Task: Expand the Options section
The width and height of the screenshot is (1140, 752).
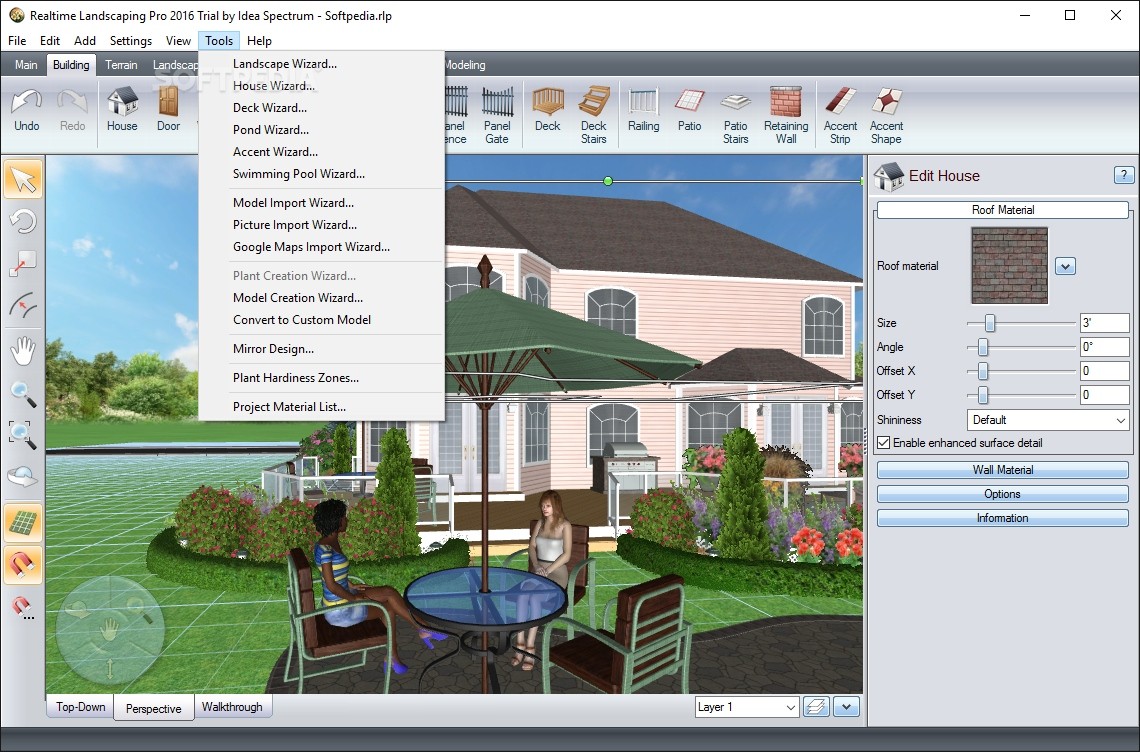Action: 1003,494
